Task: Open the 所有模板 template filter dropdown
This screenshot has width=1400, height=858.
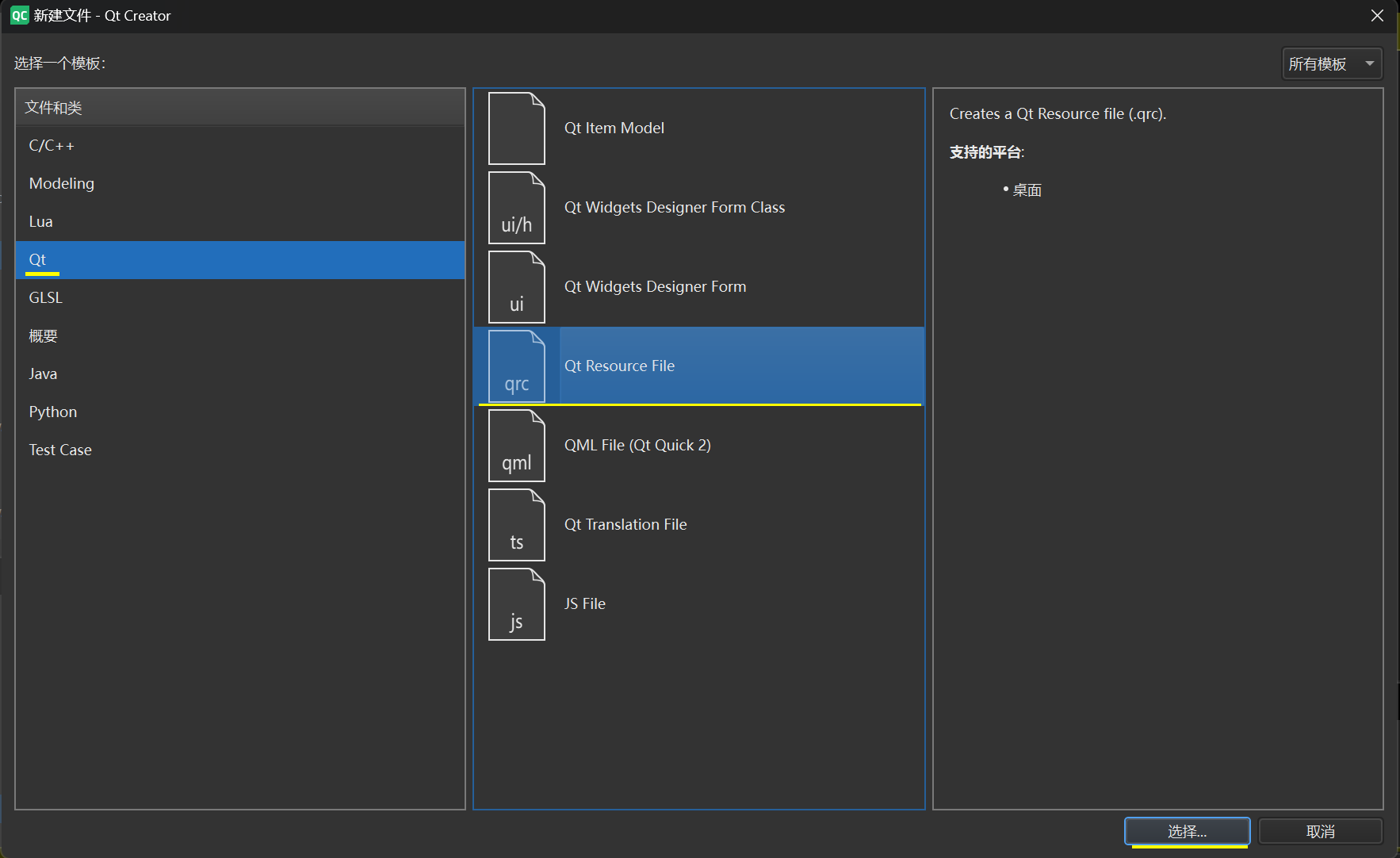Action: coord(1332,63)
